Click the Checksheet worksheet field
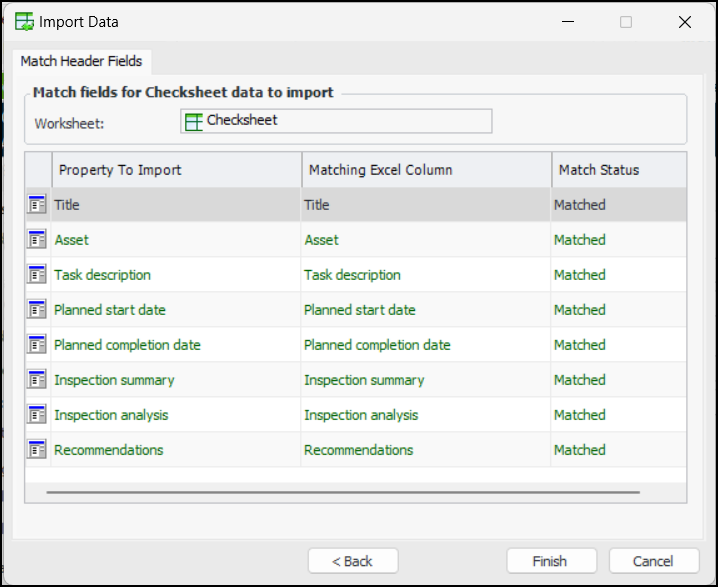This screenshot has height=587, width=718. tap(336, 121)
